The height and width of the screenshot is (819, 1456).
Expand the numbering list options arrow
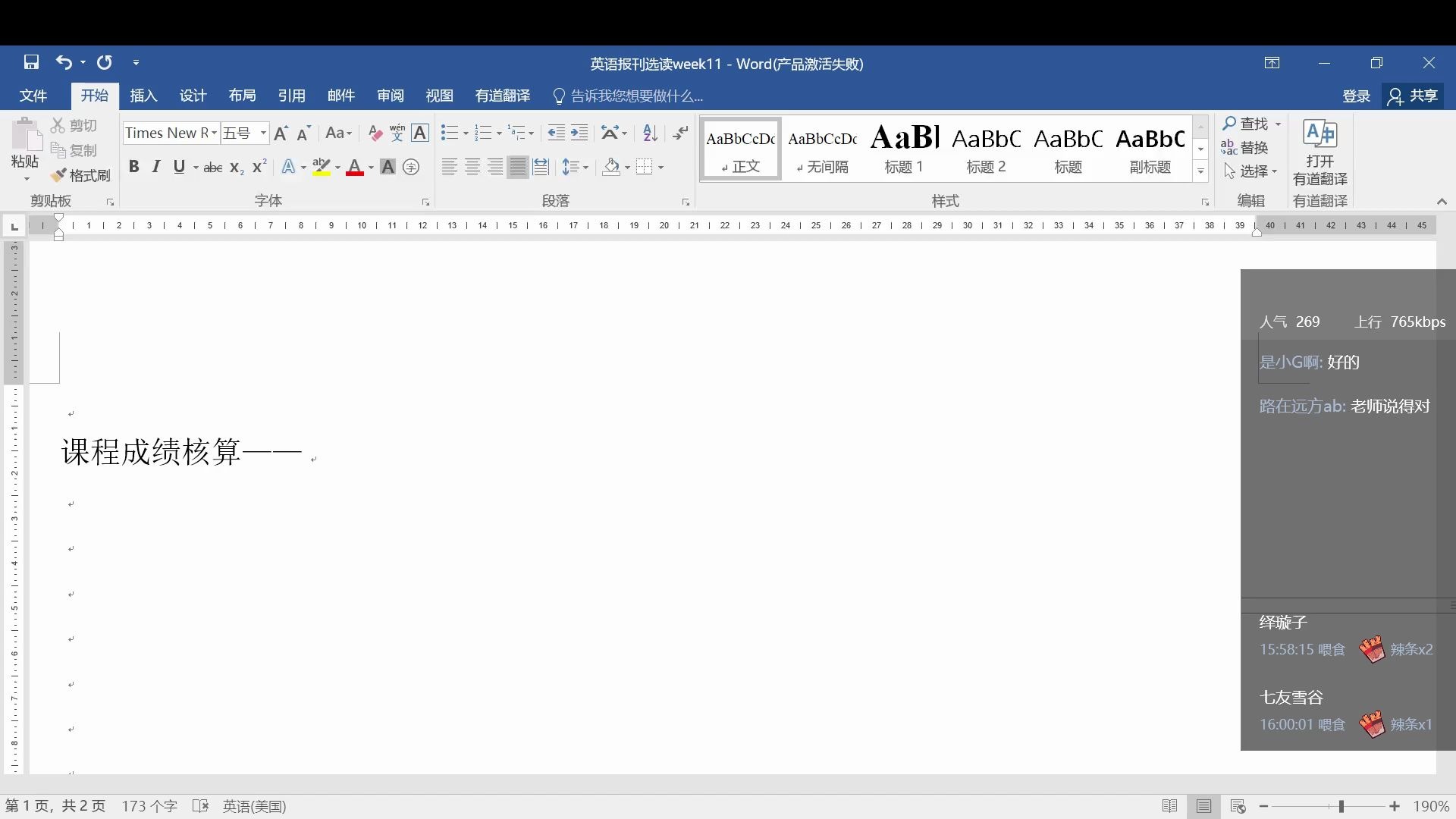499,134
